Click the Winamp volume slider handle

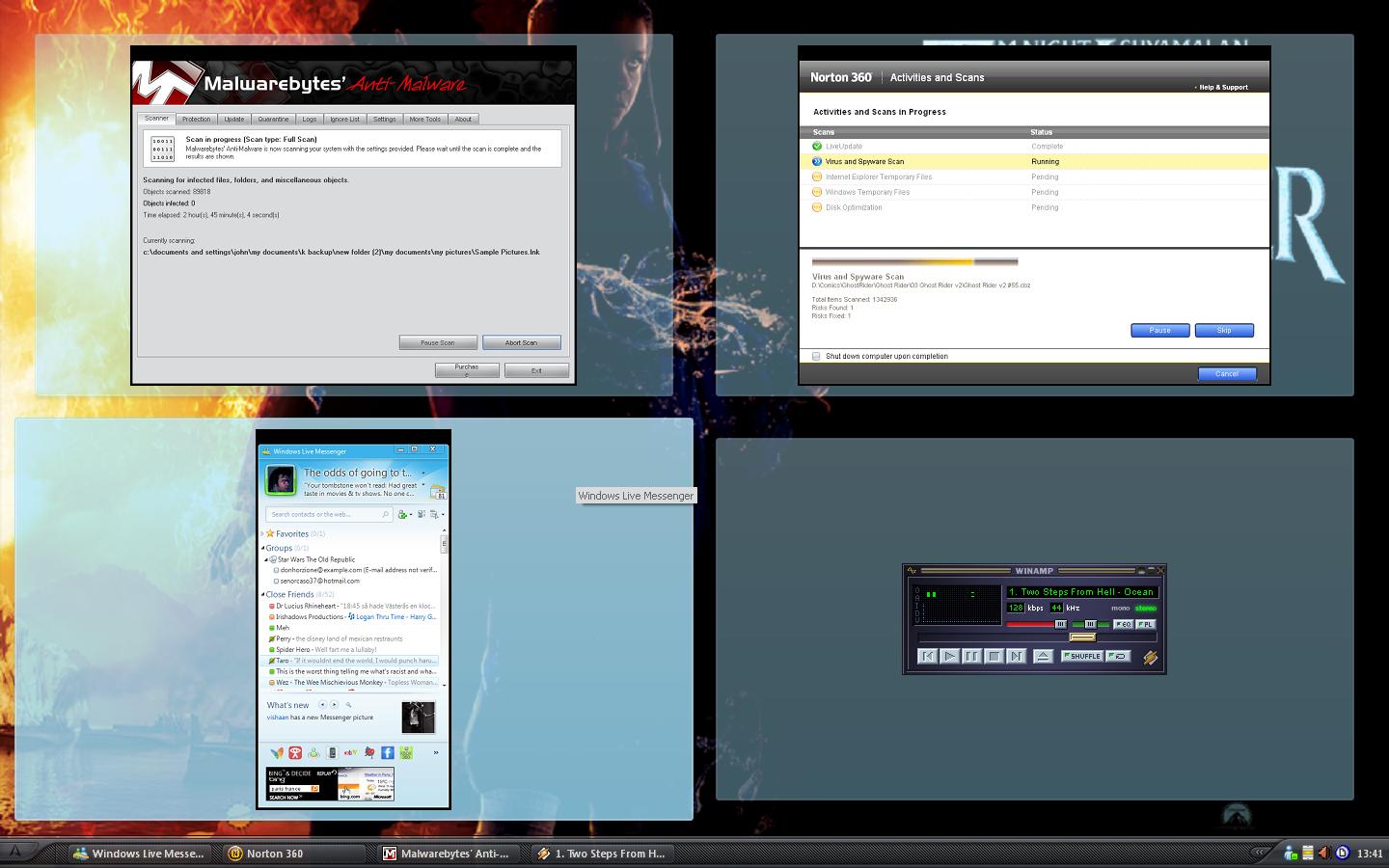click(1061, 624)
